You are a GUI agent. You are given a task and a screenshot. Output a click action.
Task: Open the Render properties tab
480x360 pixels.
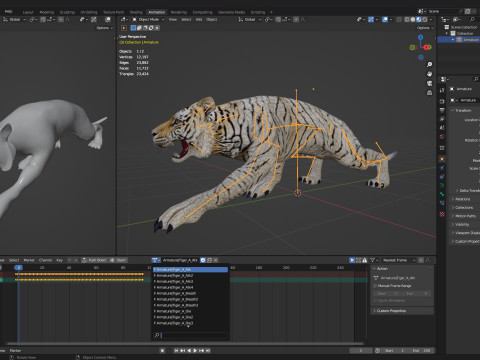[x=442, y=101]
